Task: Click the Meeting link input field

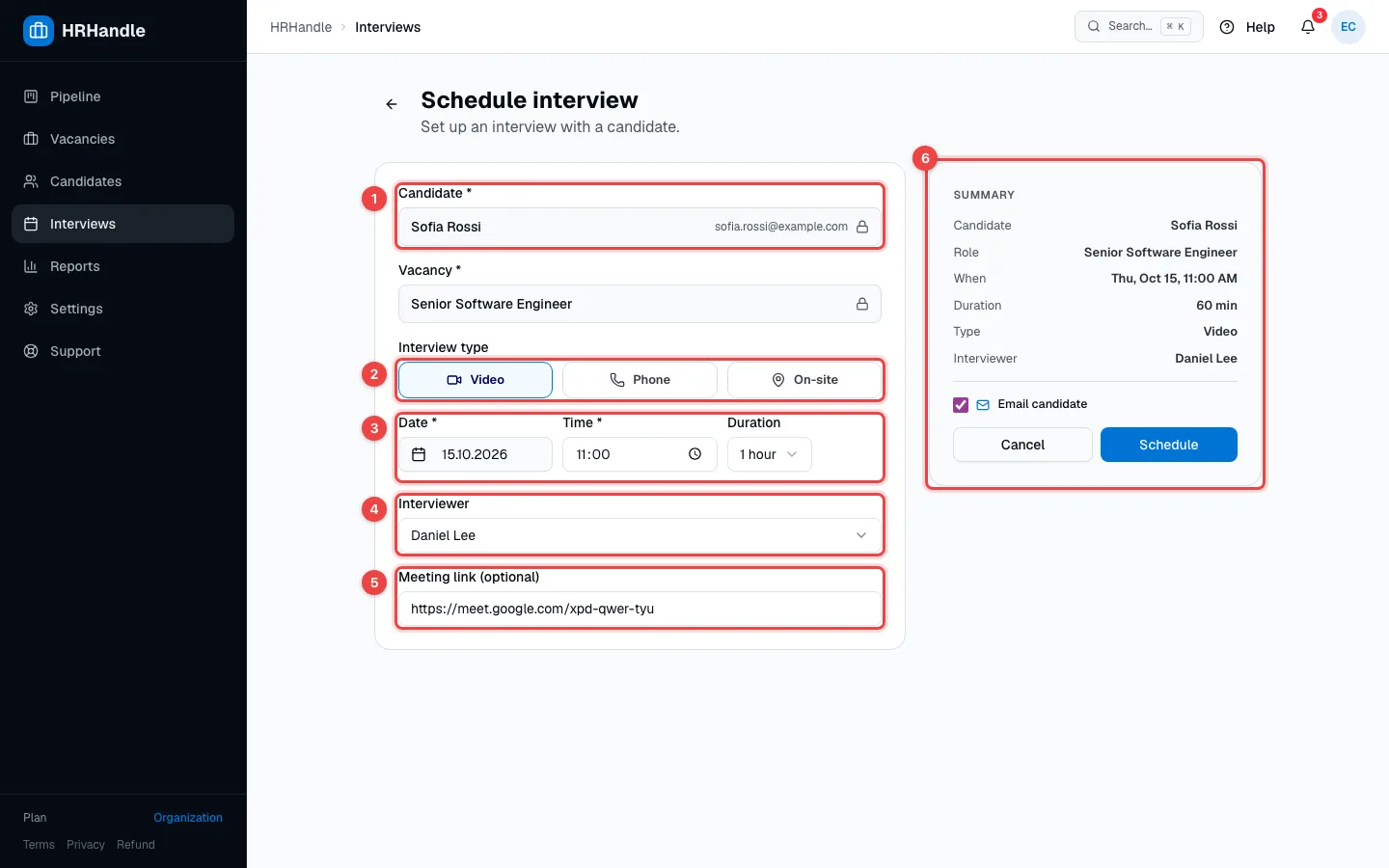Action: coord(640,609)
